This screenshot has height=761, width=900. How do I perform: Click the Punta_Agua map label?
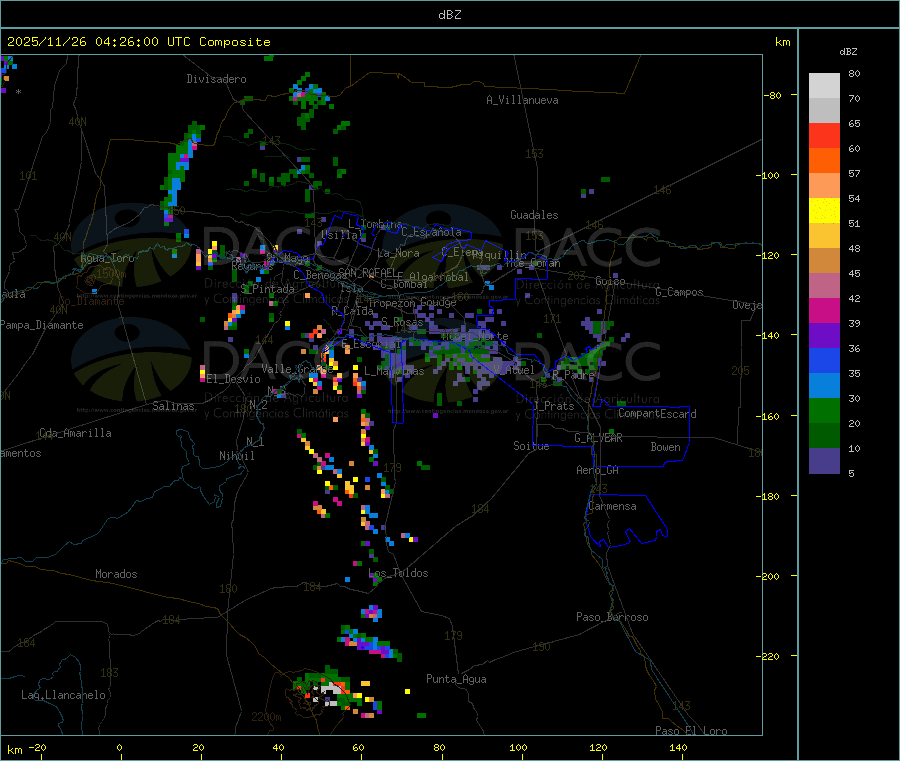tap(456, 679)
